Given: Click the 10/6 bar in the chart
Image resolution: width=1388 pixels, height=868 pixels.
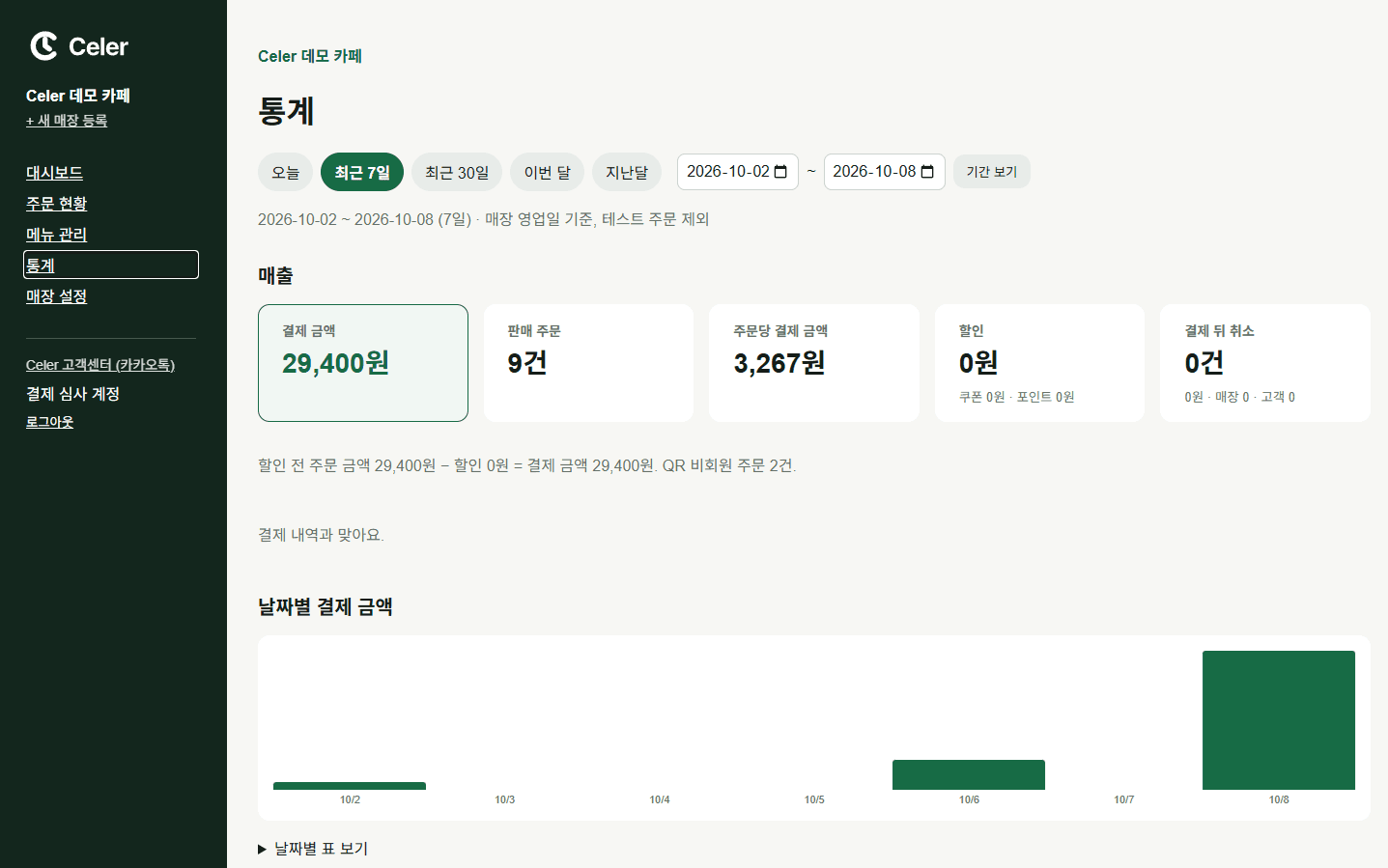Looking at the screenshot, I should (969, 775).
